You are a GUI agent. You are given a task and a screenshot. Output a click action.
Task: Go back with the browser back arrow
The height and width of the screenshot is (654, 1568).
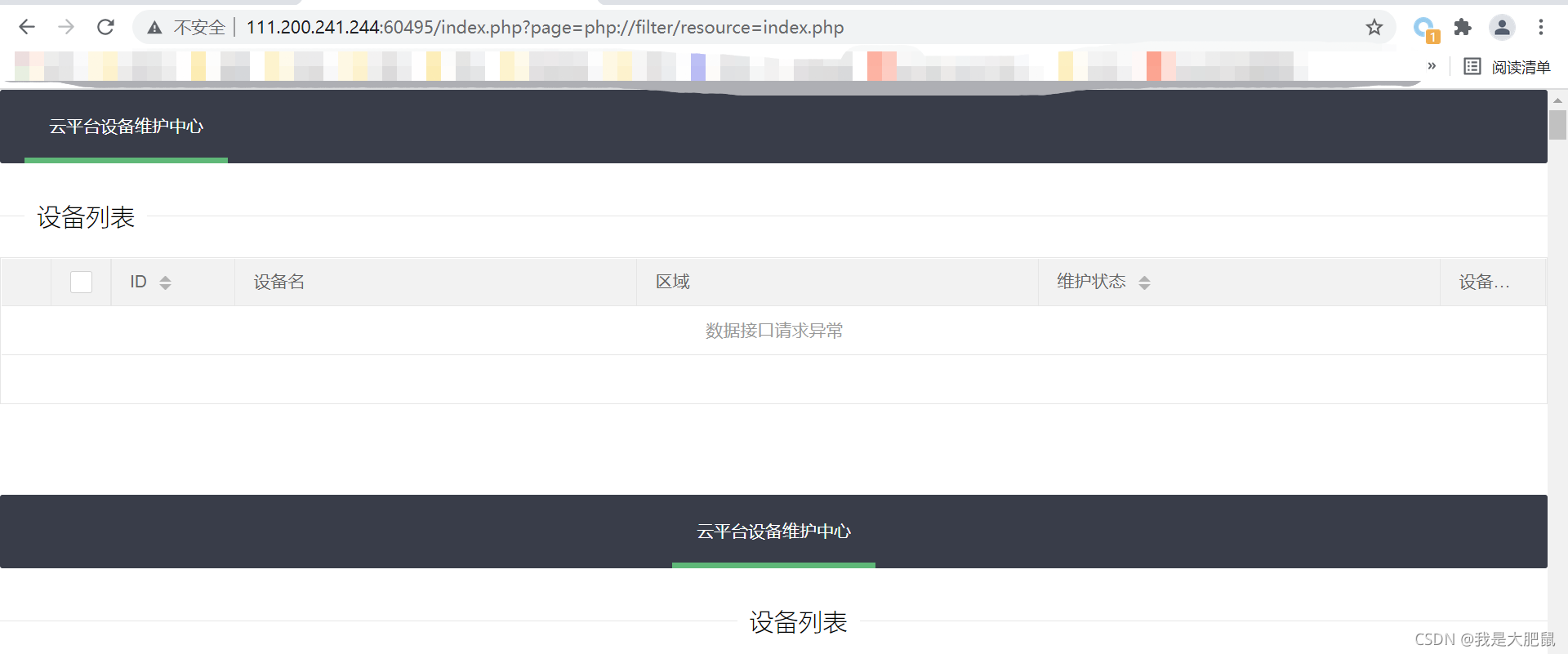[27, 27]
